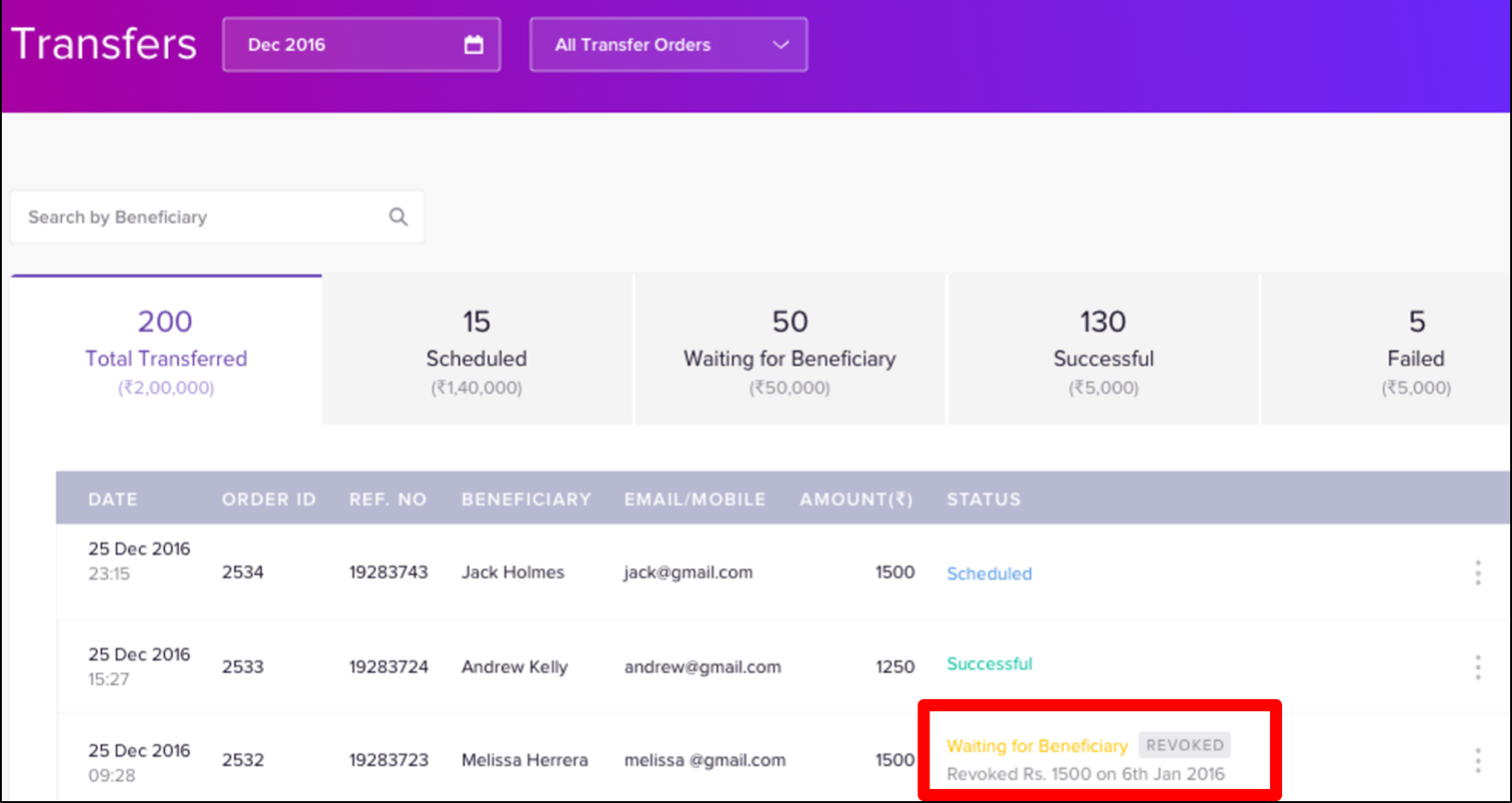Image resolution: width=1512 pixels, height=803 pixels.
Task: Select the Total Transferred tab
Action: coord(166,350)
